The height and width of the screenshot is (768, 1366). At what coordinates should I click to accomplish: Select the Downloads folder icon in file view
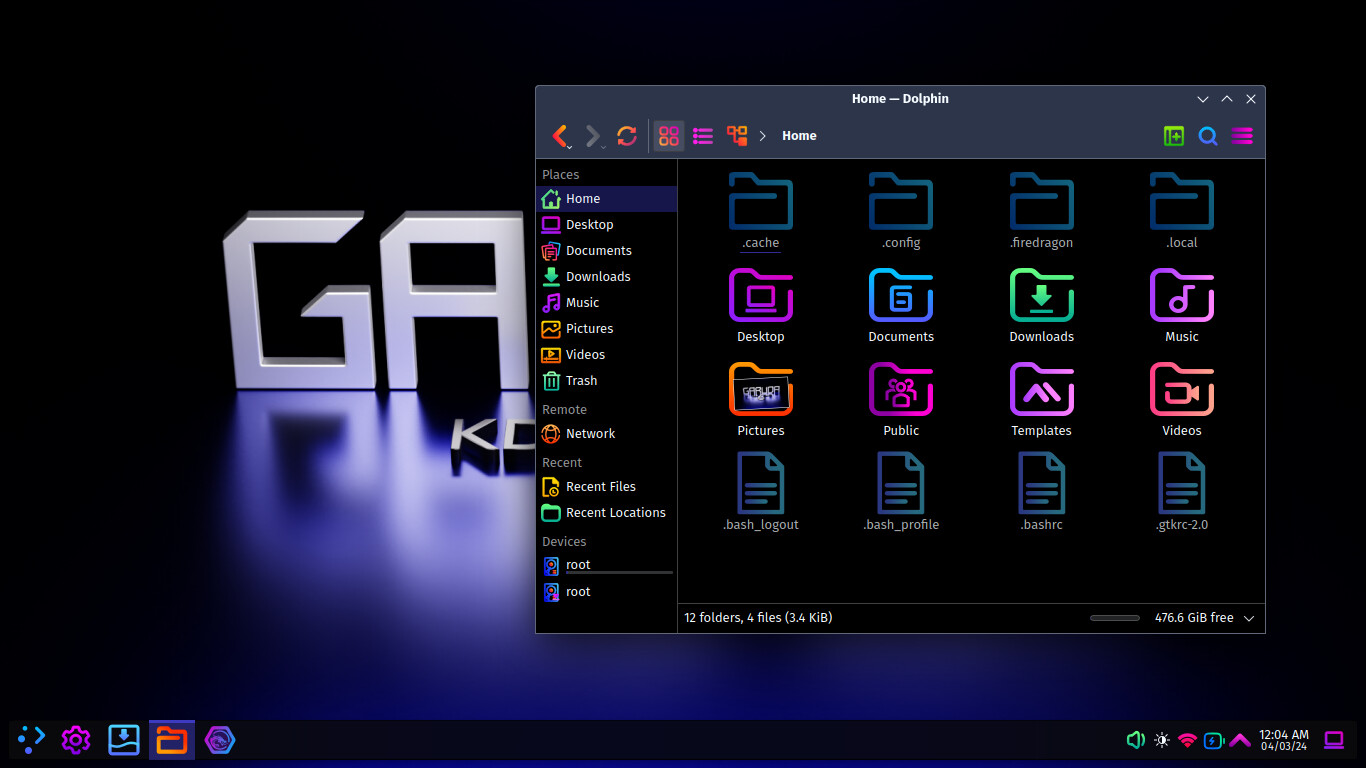coord(1041,295)
